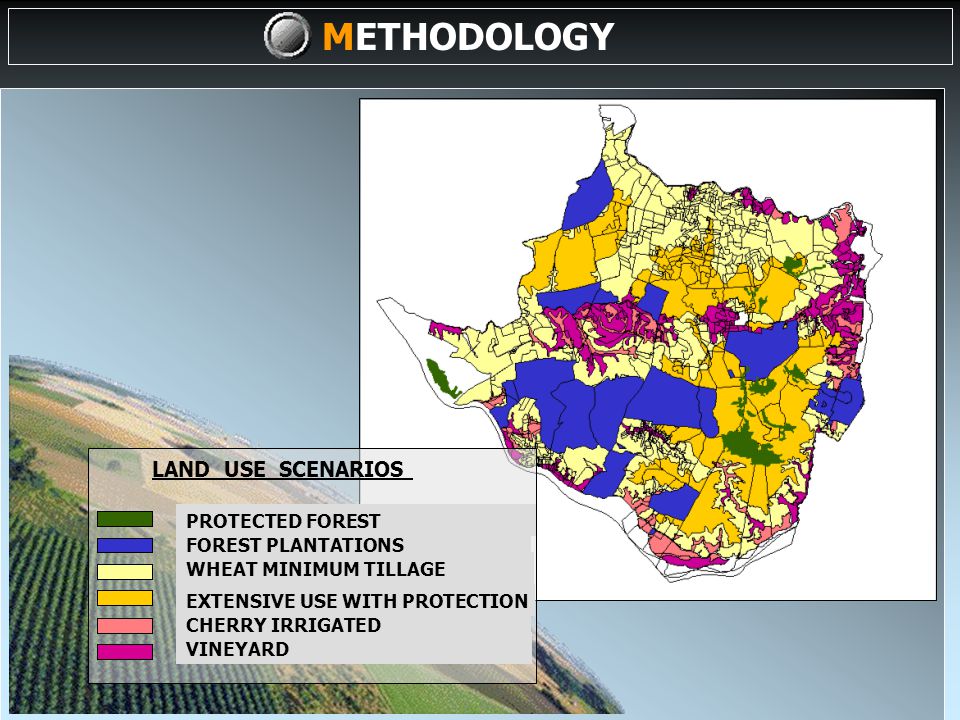Select the pale yellow Wheat Minimum Tillage swatch

tap(125, 572)
